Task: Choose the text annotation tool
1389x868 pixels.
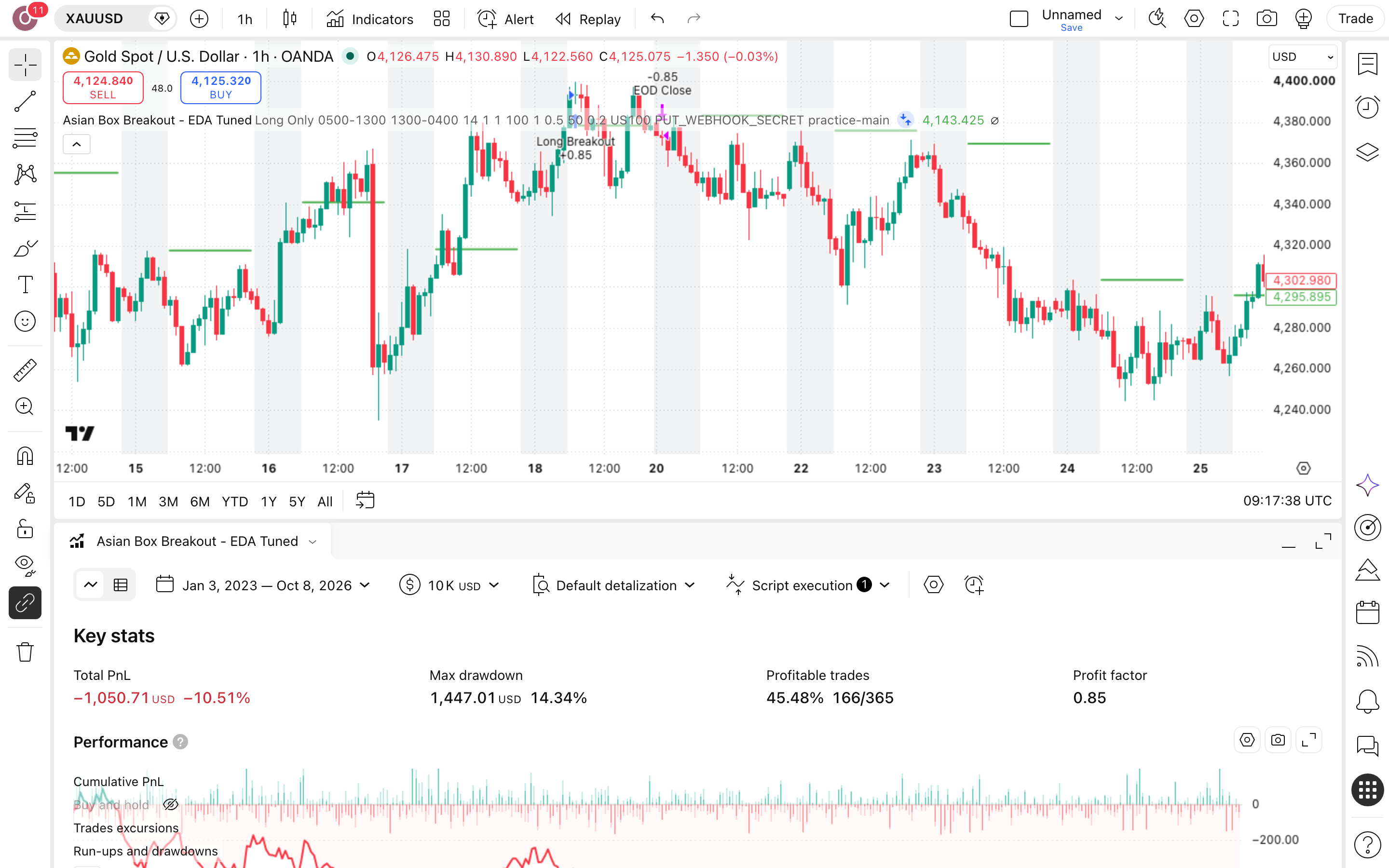Action: [25, 285]
